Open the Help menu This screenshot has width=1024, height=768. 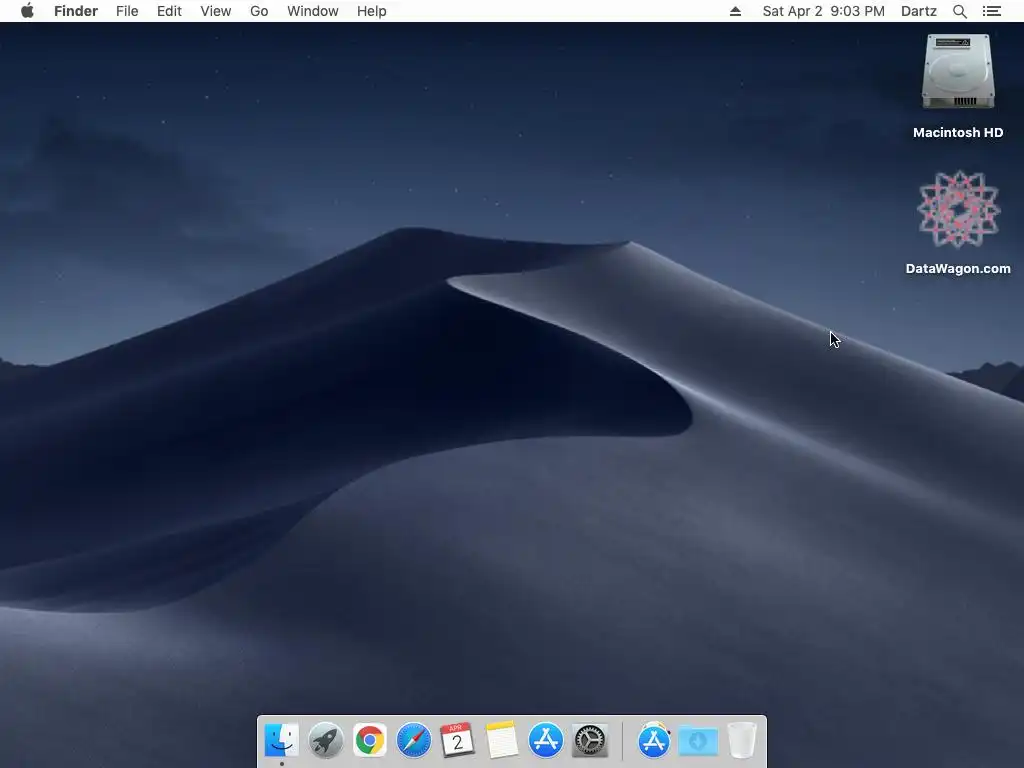(x=372, y=11)
